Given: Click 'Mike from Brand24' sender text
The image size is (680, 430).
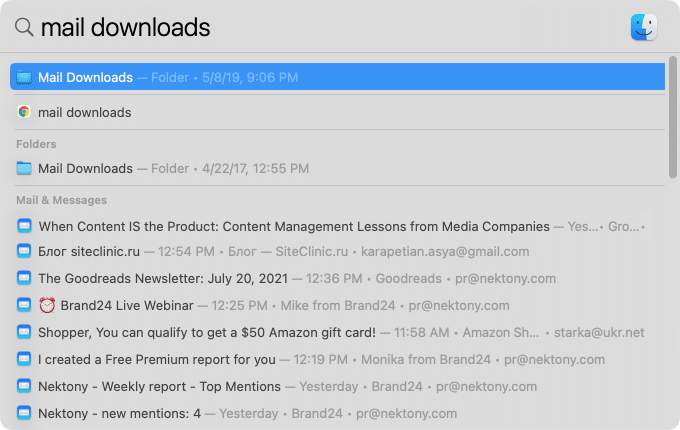Looking at the screenshot, I should [x=338, y=305].
